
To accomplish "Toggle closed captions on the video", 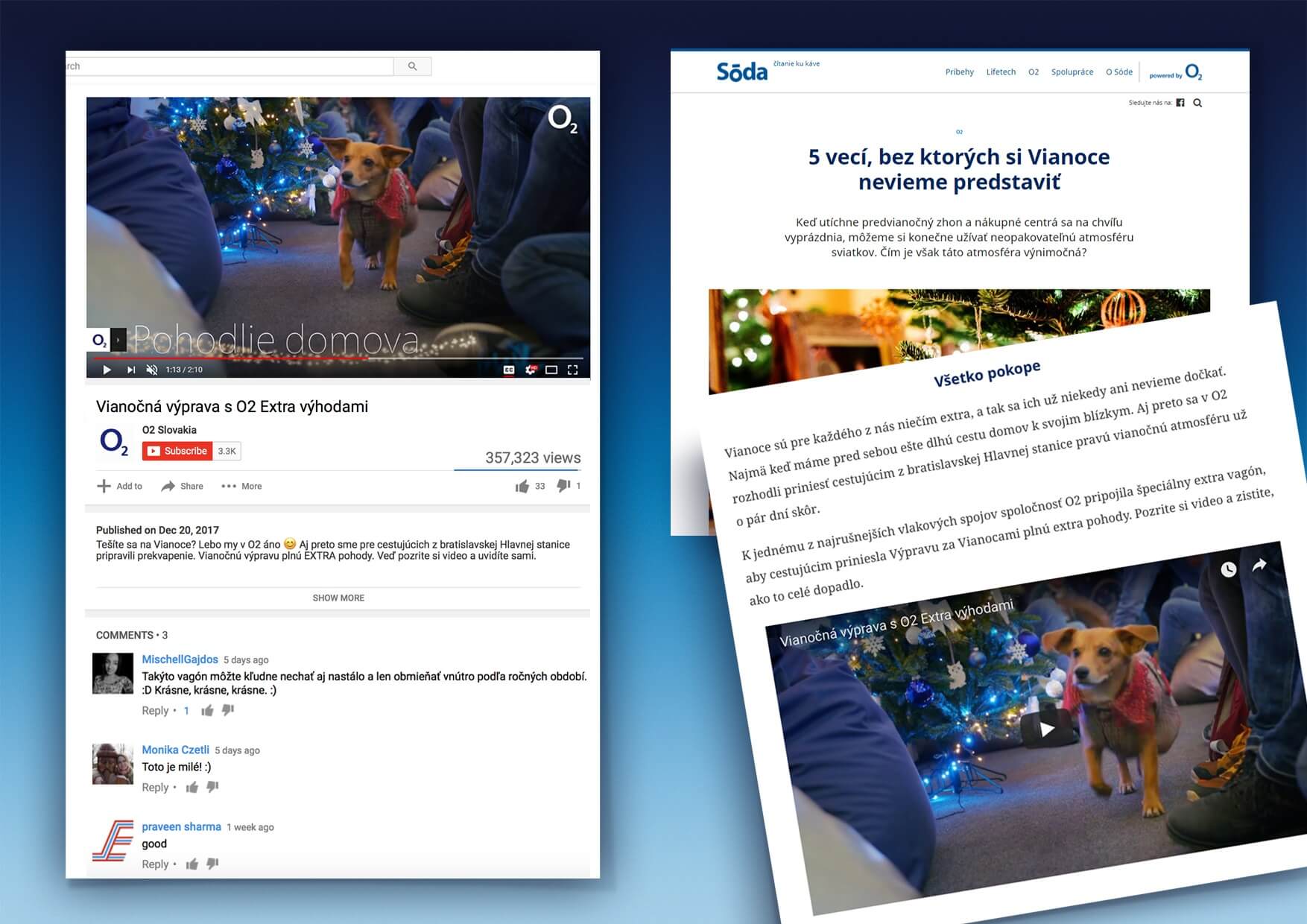I will click(509, 370).
